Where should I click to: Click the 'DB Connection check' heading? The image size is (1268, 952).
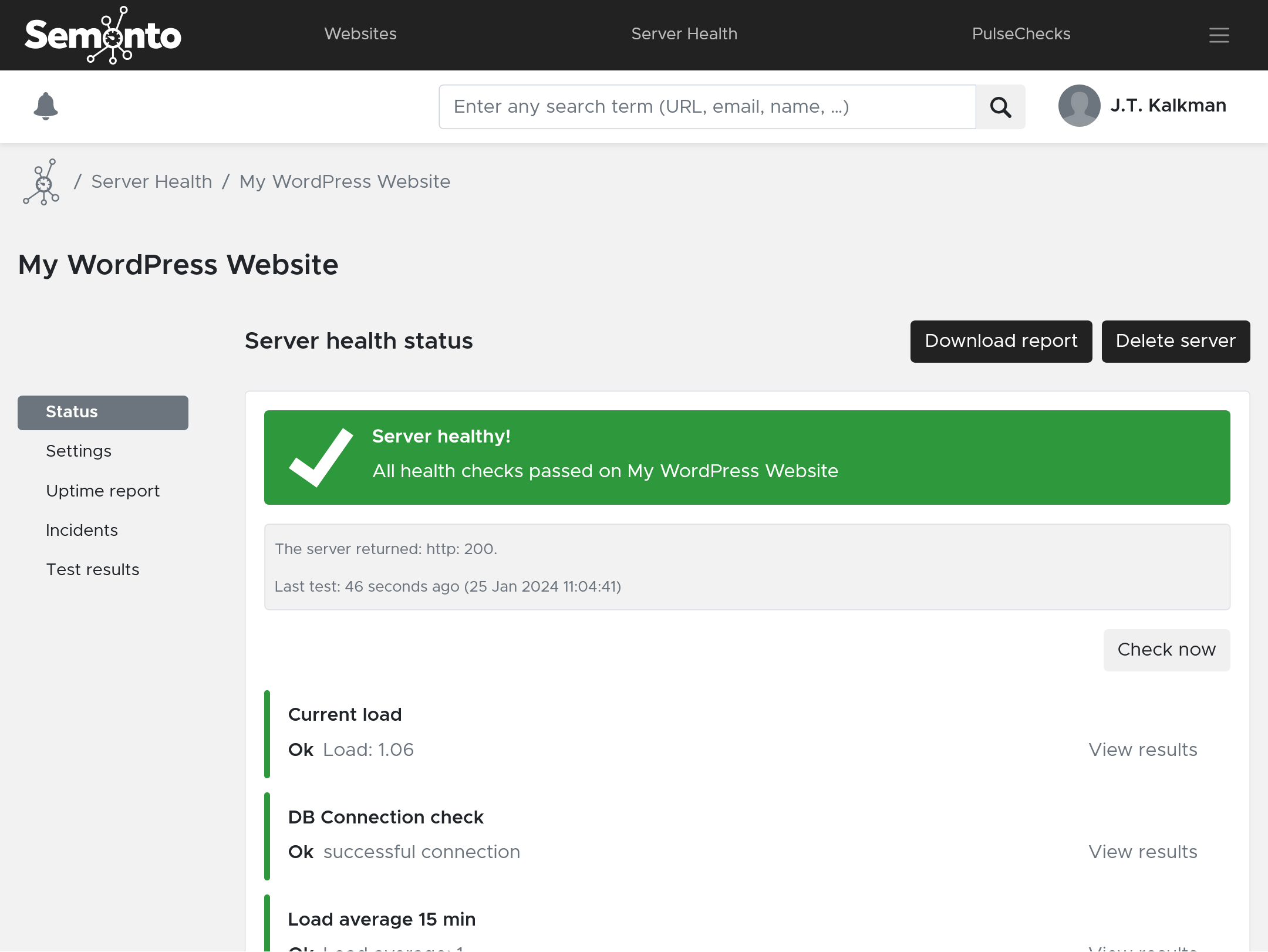point(386,818)
